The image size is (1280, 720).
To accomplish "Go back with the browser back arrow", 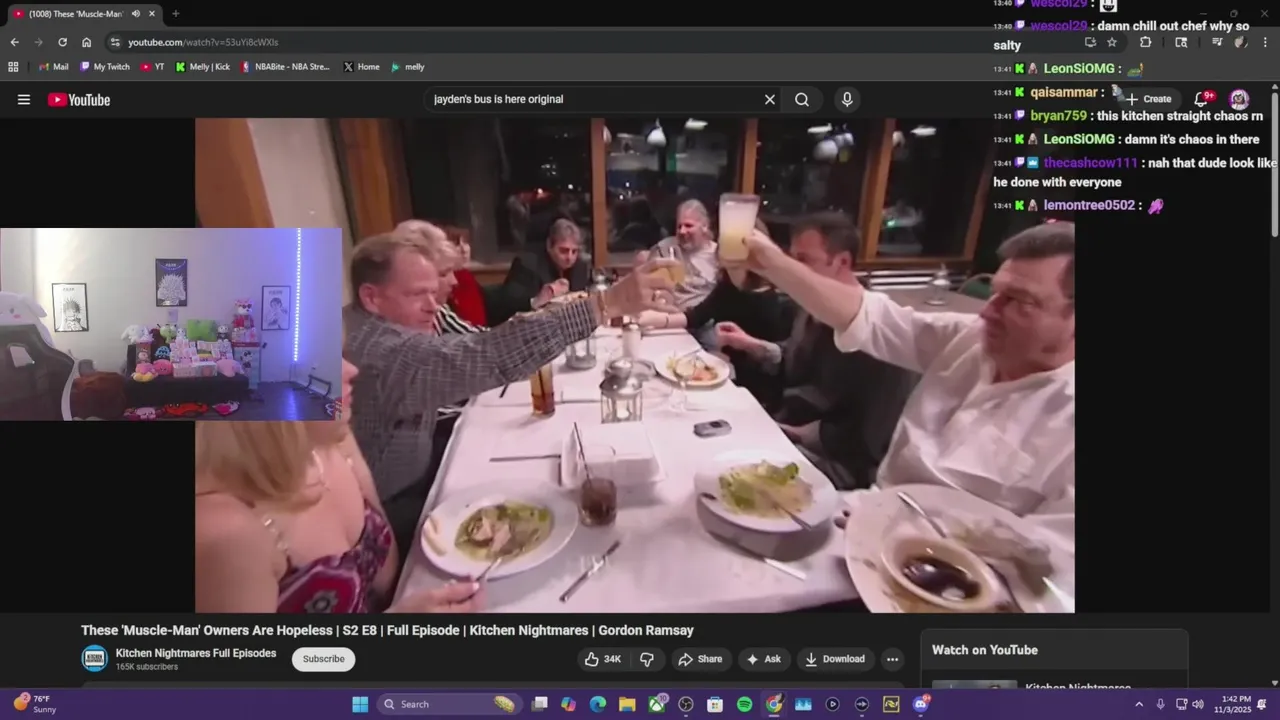I will pyautogui.click(x=14, y=42).
